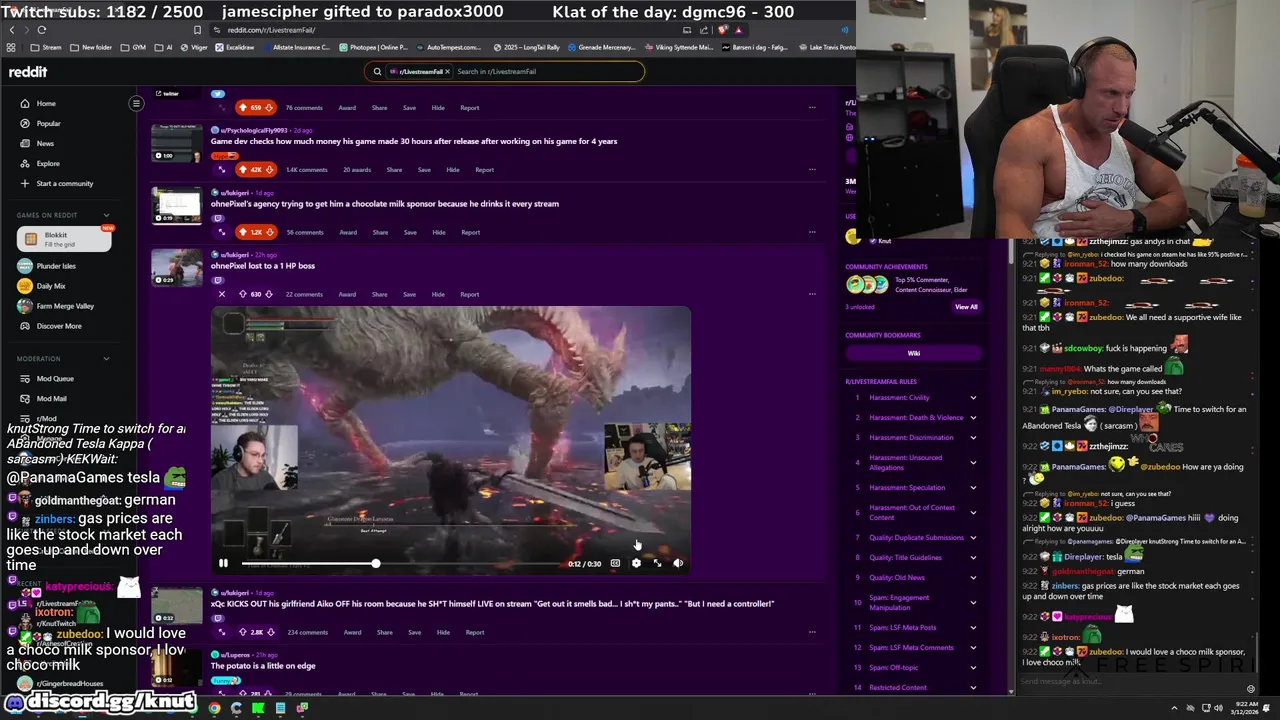
Task: Open the xQc KICKS OUT post thumbnail
Action: coord(176,606)
